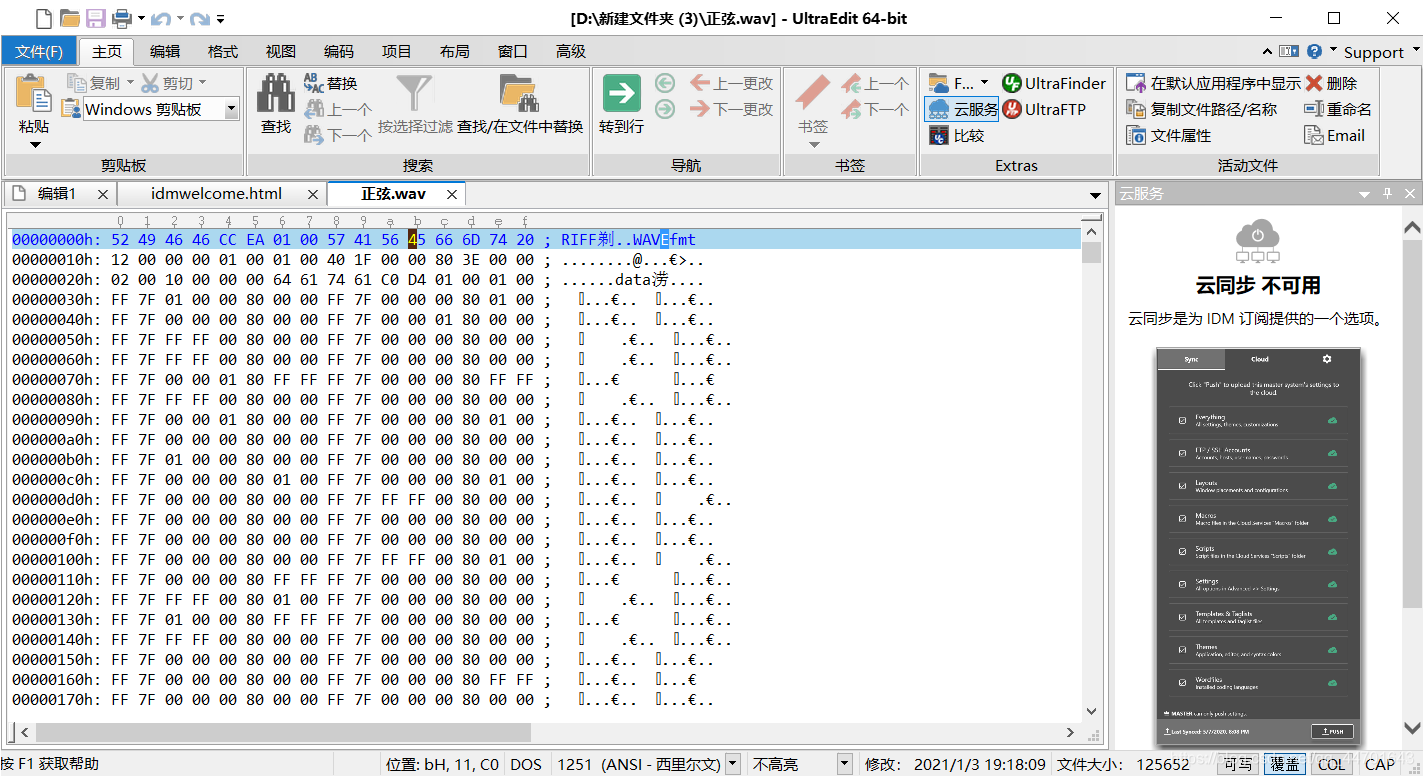Click Find/Replace in Files folder icon
The height and width of the screenshot is (777, 1424).
[519, 93]
